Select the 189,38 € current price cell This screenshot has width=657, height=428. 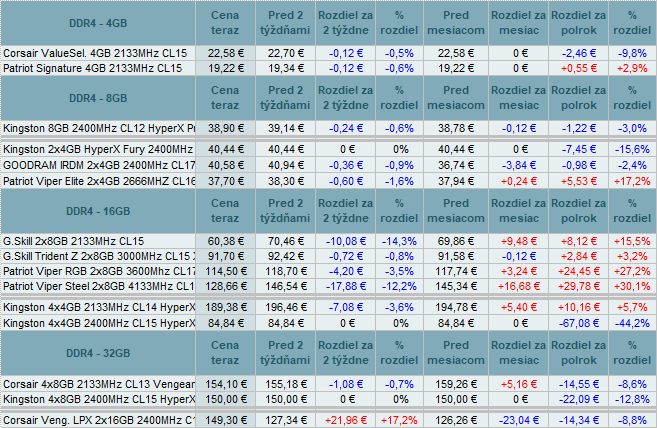225,308
